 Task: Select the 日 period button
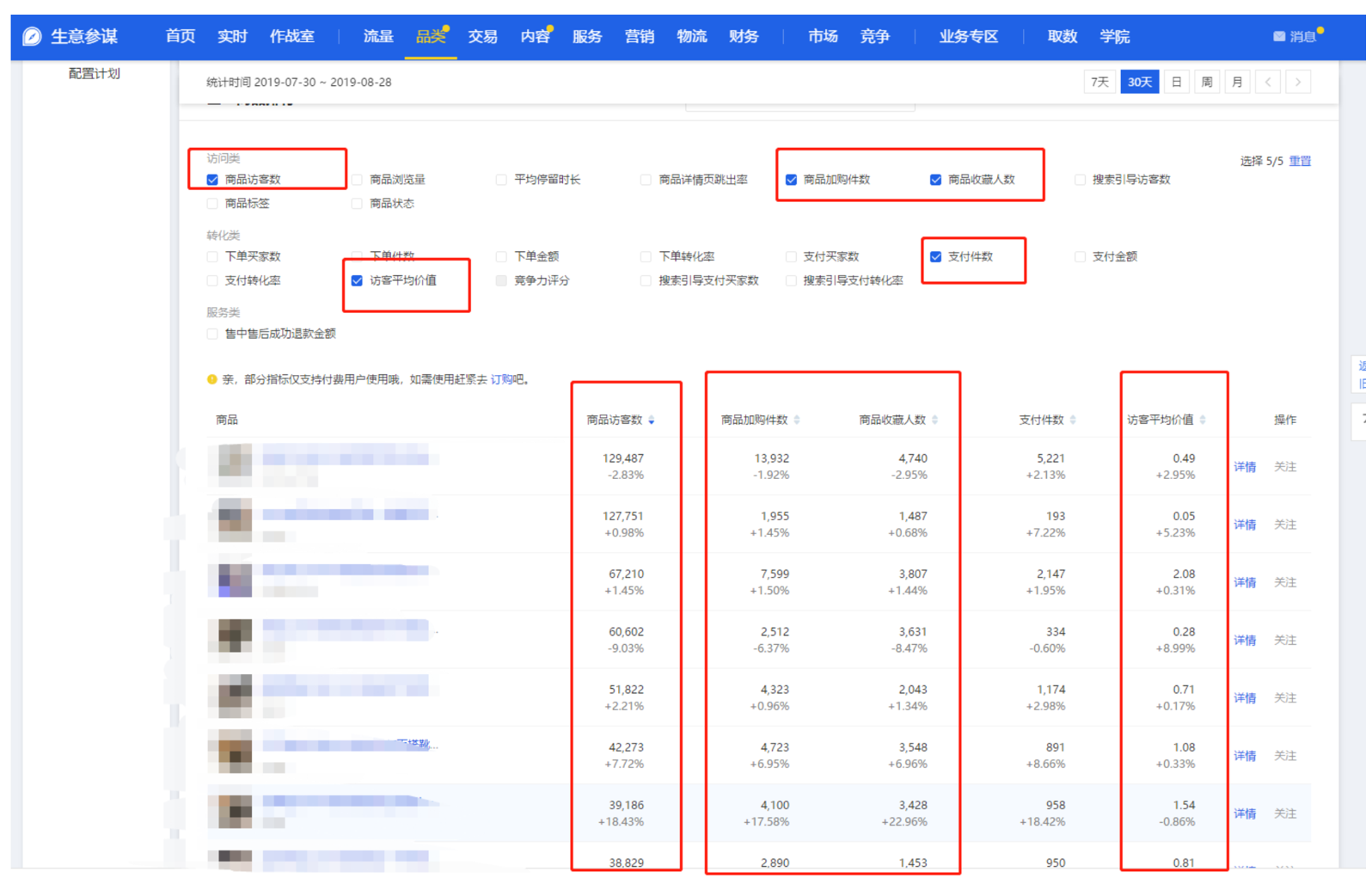tap(1177, 83)
